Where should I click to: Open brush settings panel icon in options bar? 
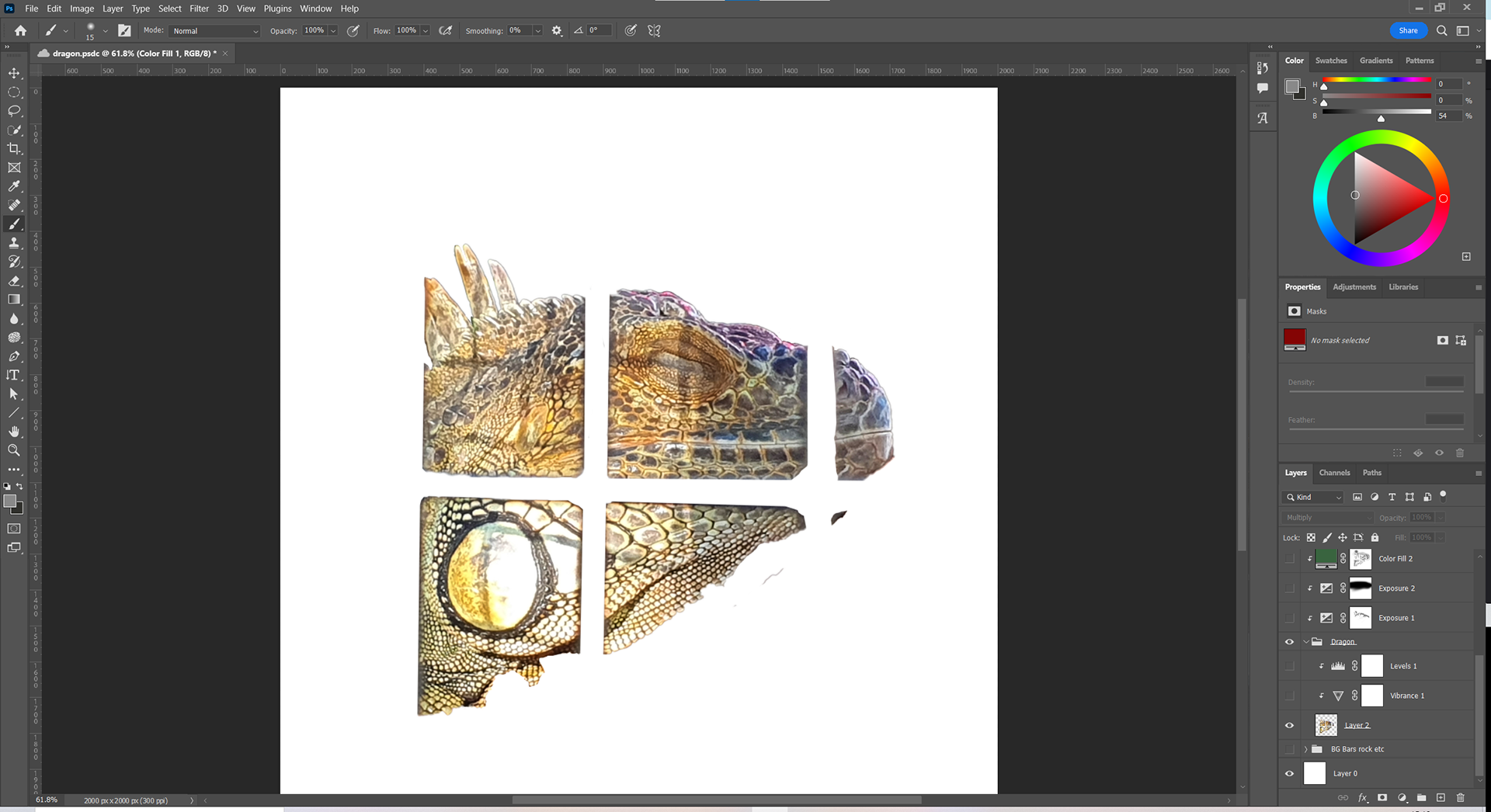pos(124,30)
